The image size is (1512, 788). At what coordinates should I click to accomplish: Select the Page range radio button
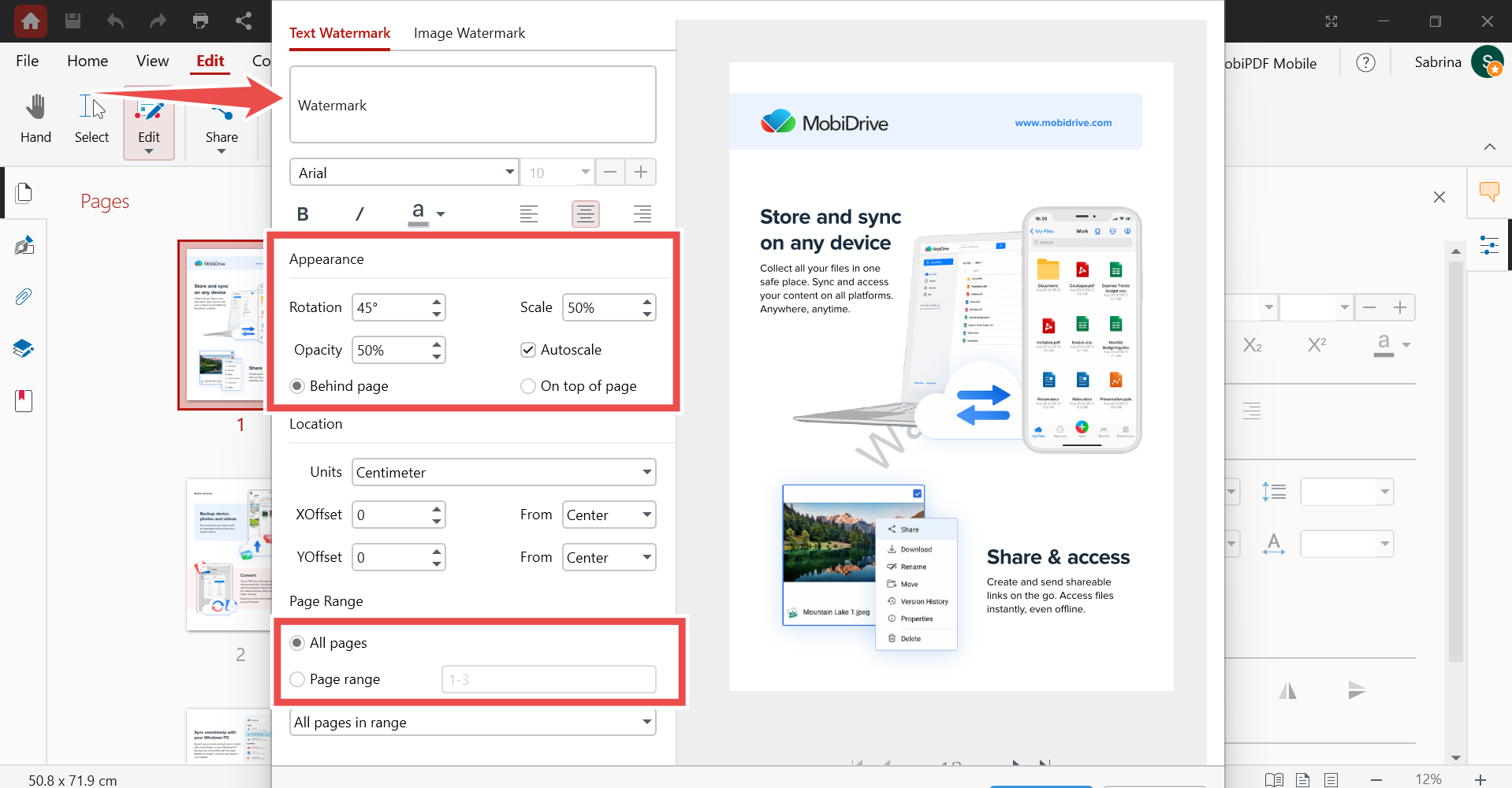tap(297, 679)
